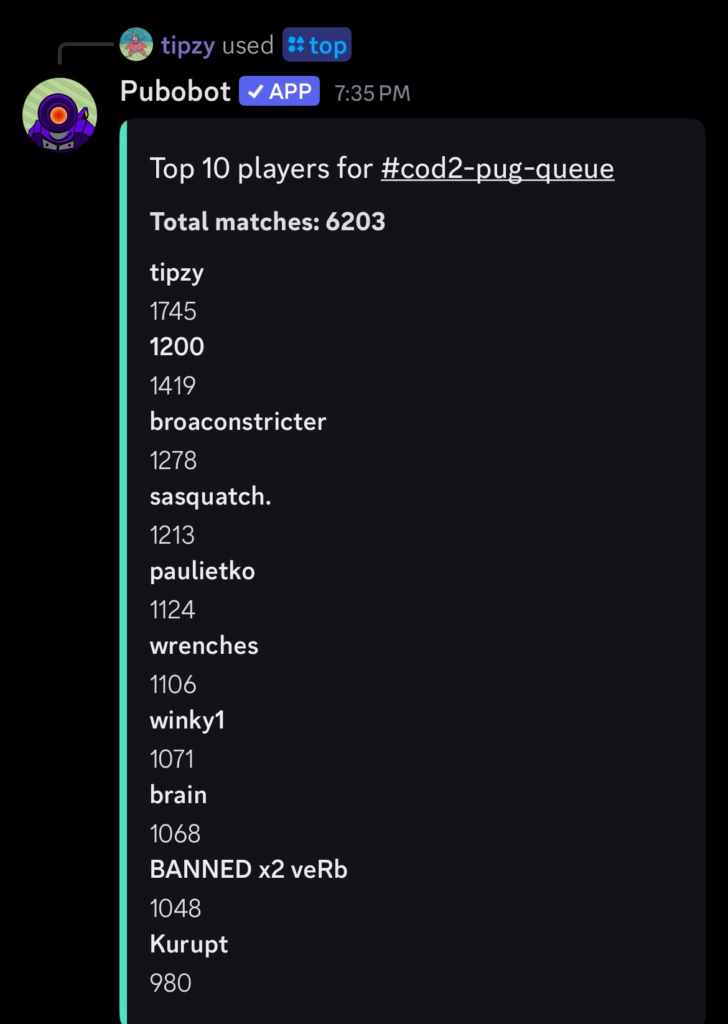Tap tipzy's small avatar above the message
This screenshot has width=728, height=1024.
(136, 44)
